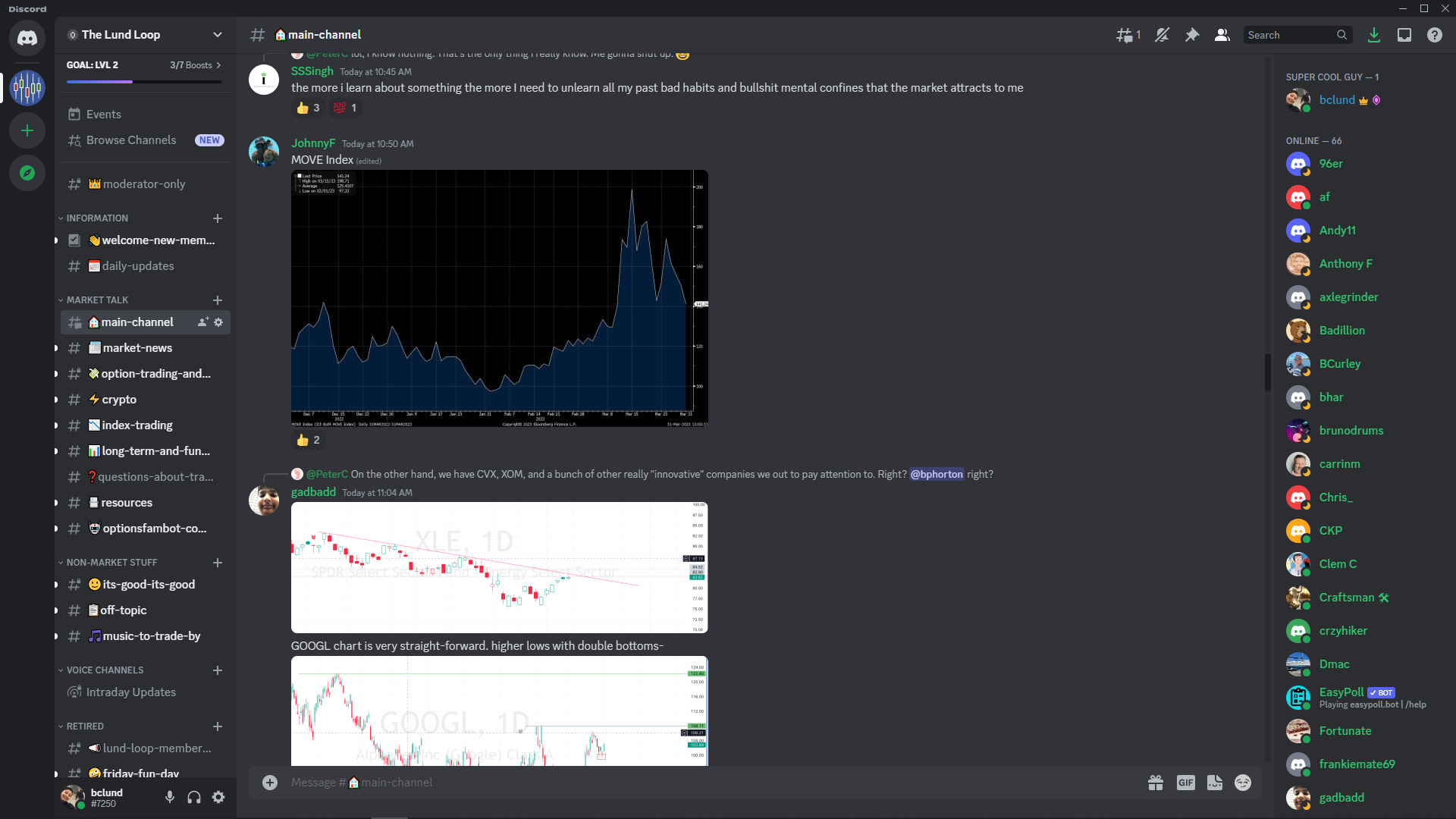The width and height of the screenshot is (1456, 819).
Task: Create channel in INFORMATION category
Action: tap(218, 218)
